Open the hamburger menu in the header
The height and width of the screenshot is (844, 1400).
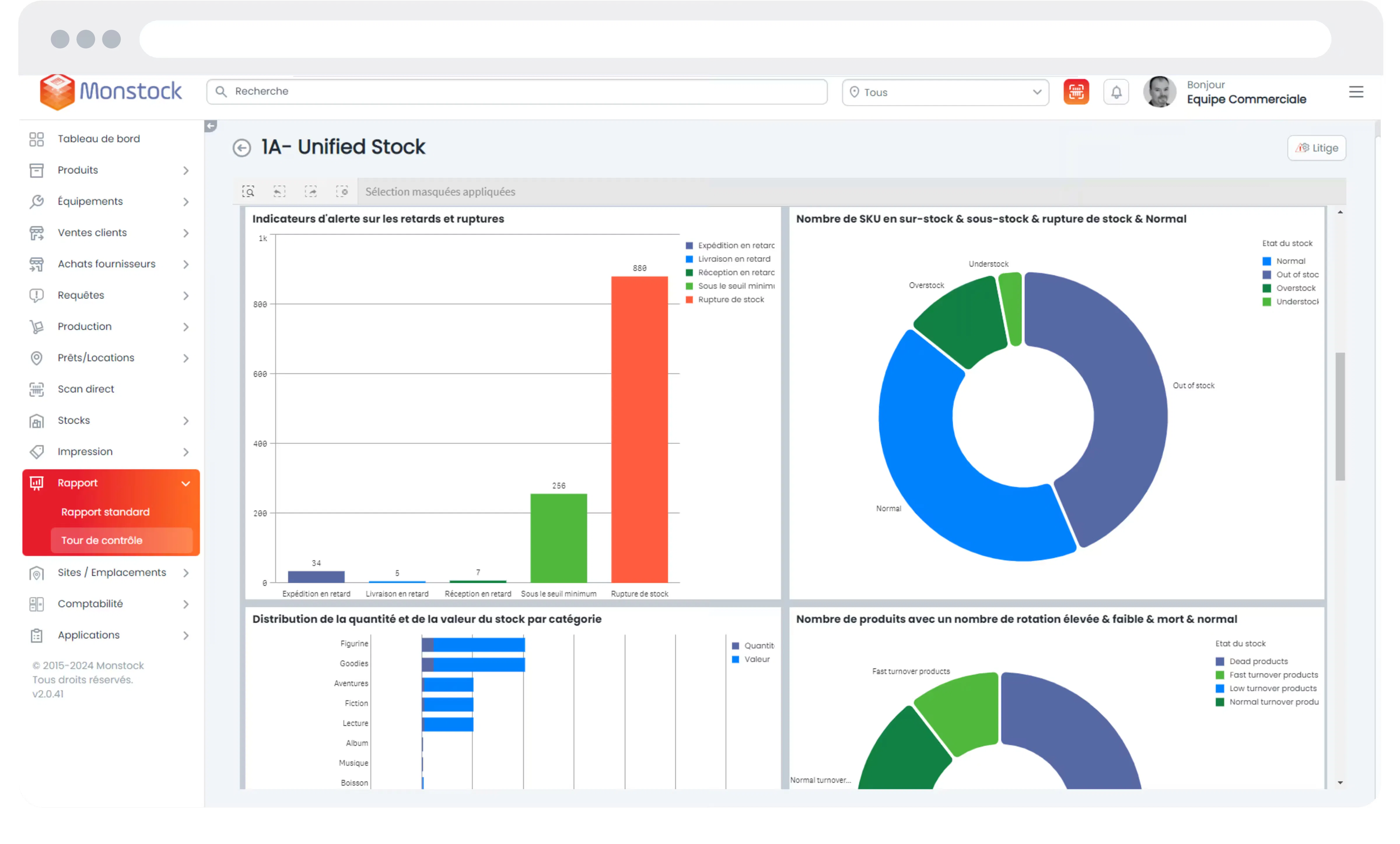[x=1356, y=92]
